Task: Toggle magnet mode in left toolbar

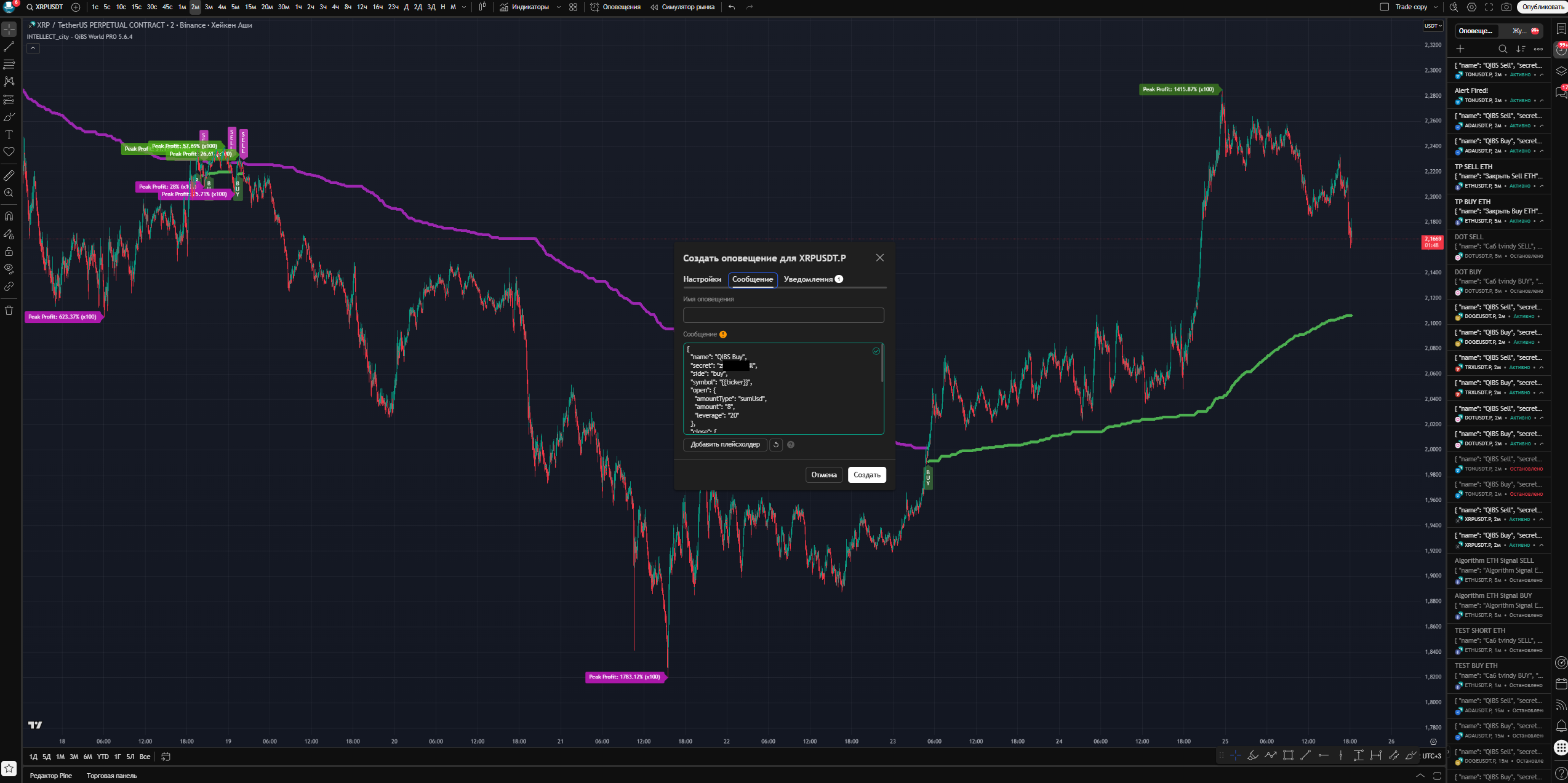Action: [x=9, y=217]
